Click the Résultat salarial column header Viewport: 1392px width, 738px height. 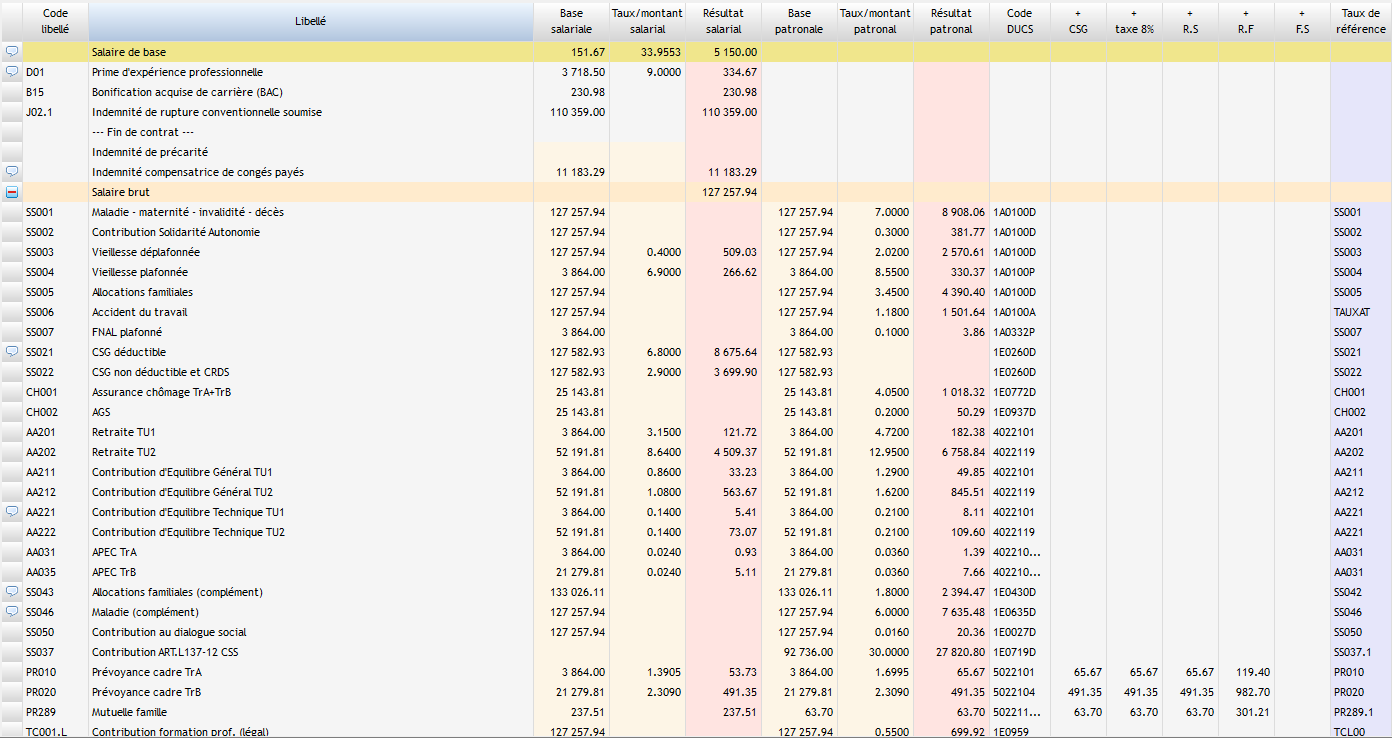coord(723,21)
